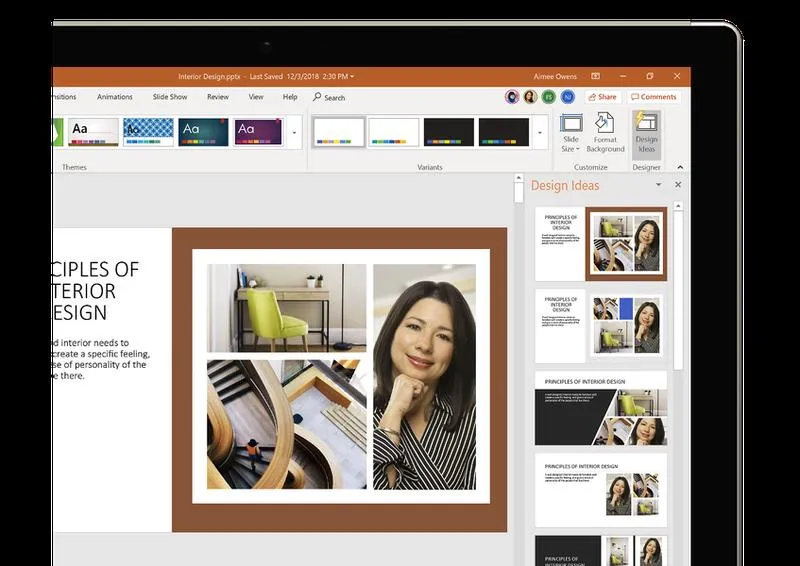Collapse the ribbon with the chevron

point(680,167)
